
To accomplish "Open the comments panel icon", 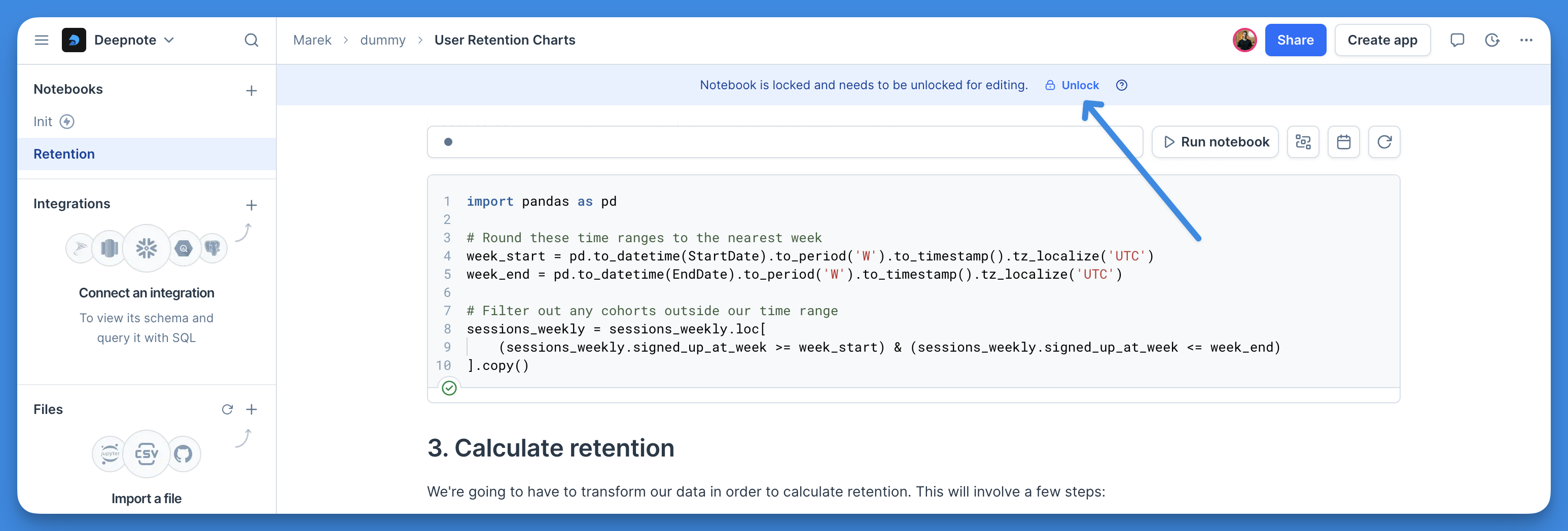I will (x=1456, y=40).
